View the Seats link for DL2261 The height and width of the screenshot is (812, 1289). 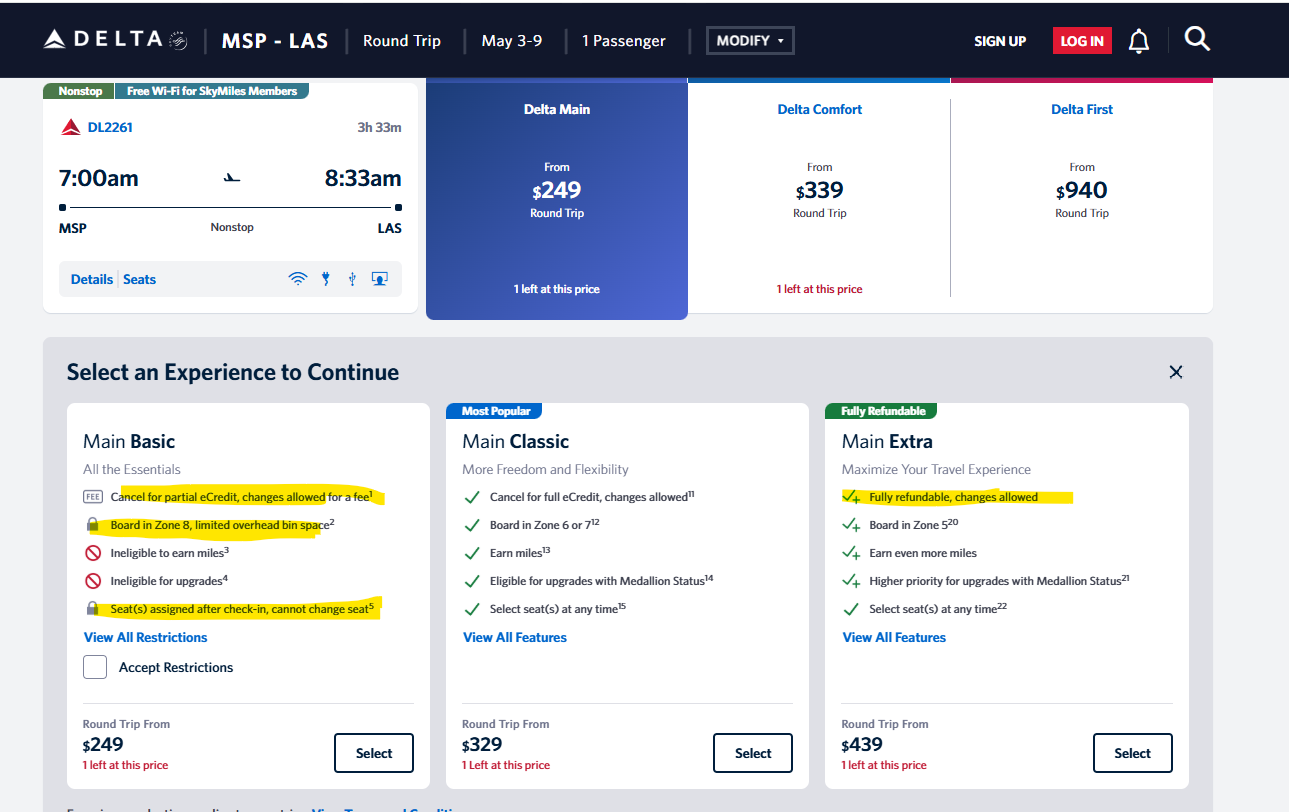coord(140,279)
